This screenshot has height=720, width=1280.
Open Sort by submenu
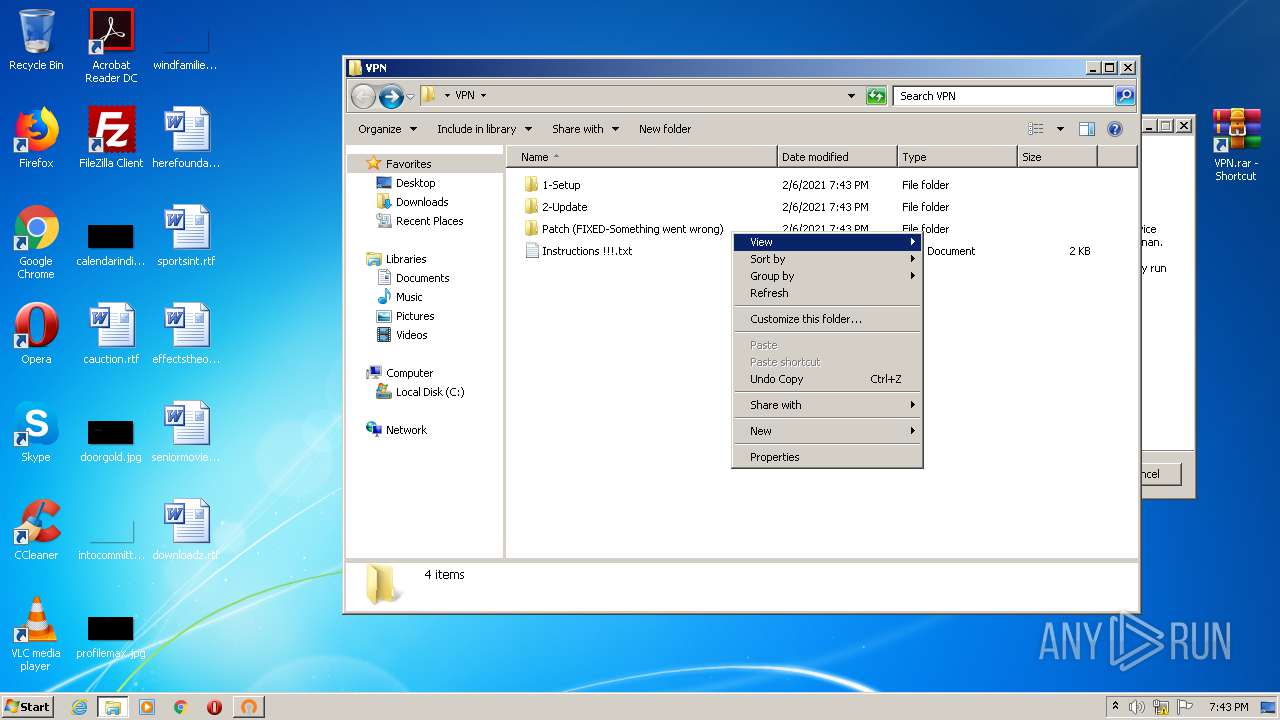[827, 259]
